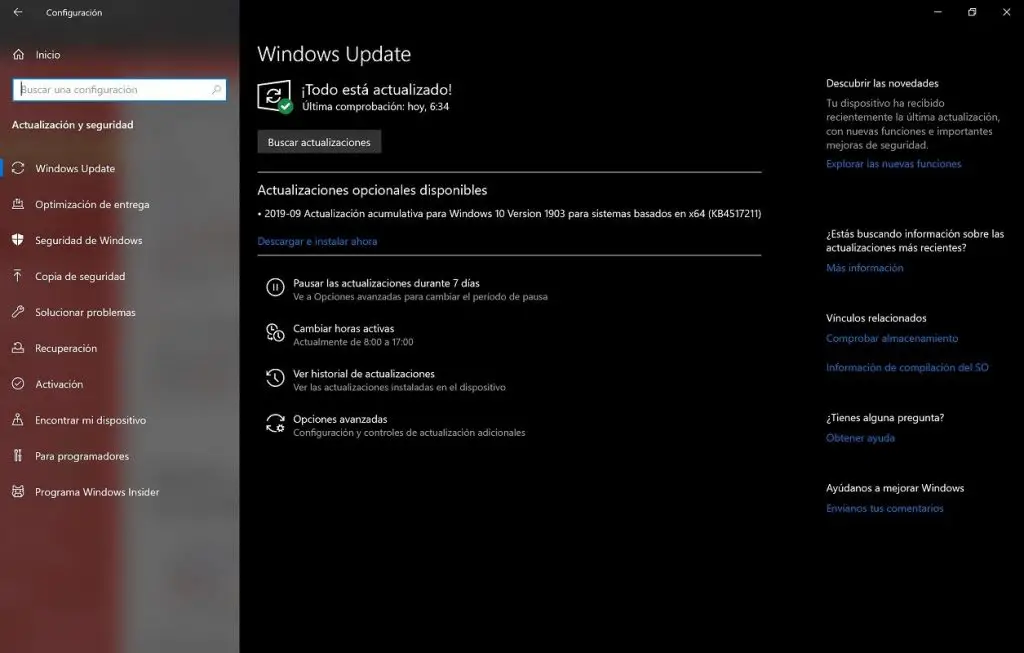Click Comprobar almacenamiento link

(x=892, y=338)
